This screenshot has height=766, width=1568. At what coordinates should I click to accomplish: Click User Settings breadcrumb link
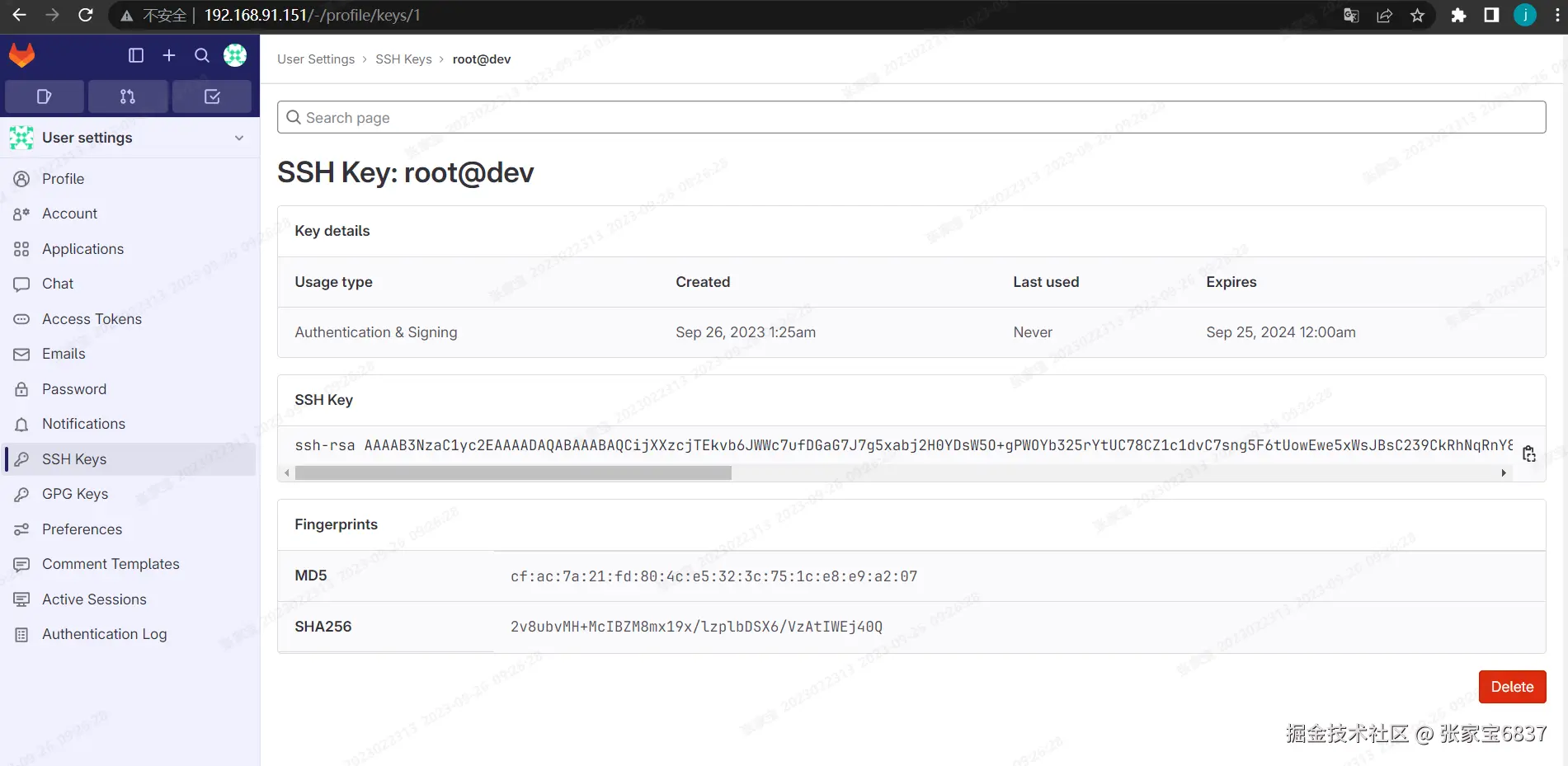click(316, 59)
